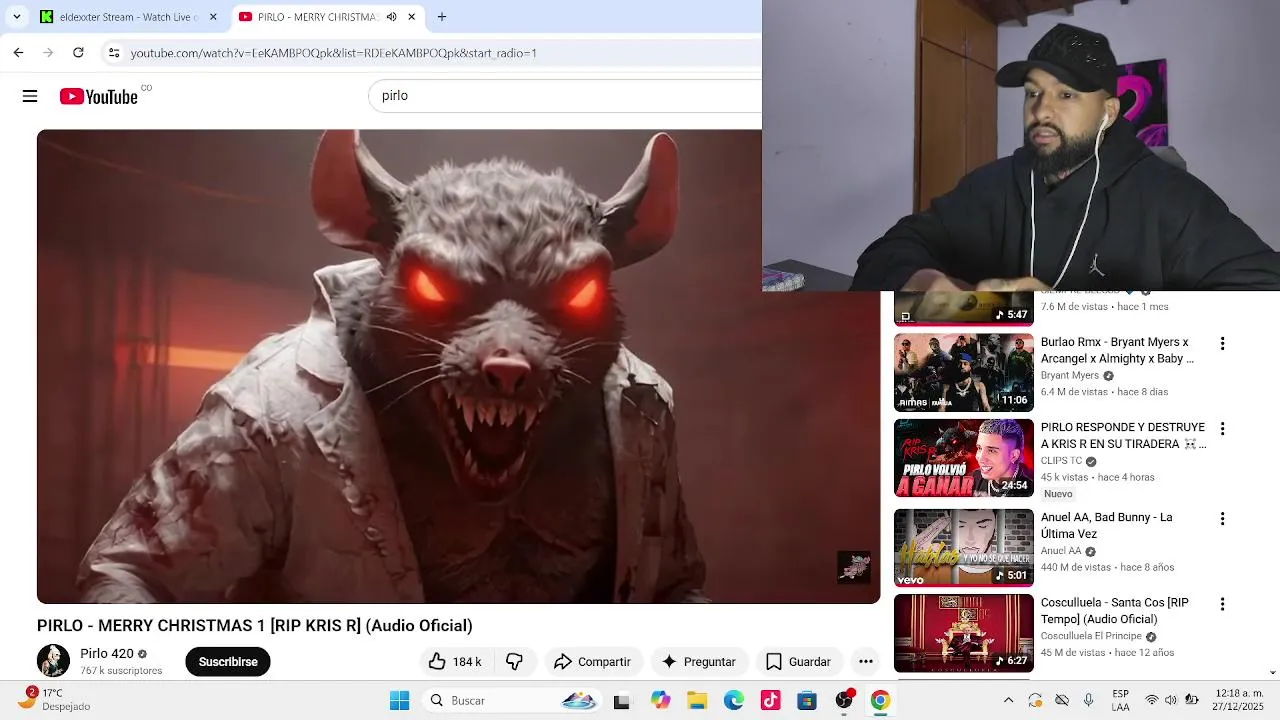Open the ESP LAA language indicator
Image resolution: width=1280 pixels, height=720 pixels.
pos(1121,700)
